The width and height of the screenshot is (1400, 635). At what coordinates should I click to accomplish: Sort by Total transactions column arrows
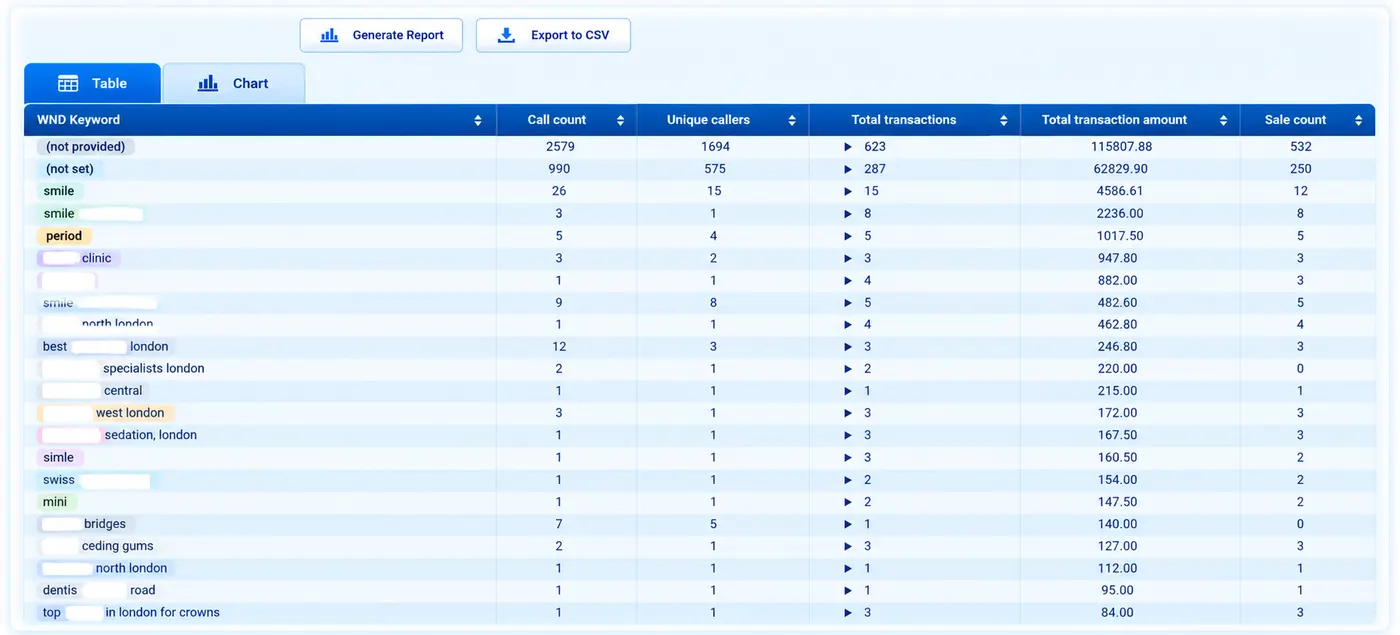pyautogui.click(x=1004, y=120)
